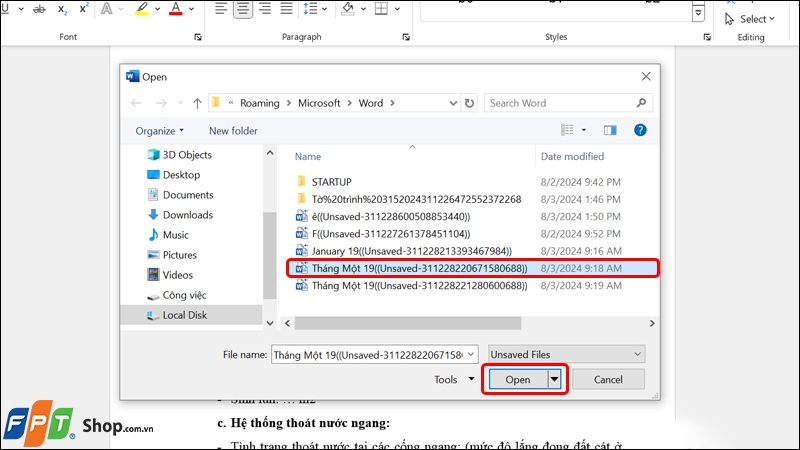Click the Open button
Screen dimensions: 800x450
pyautogui.click(x=518, y=380)
